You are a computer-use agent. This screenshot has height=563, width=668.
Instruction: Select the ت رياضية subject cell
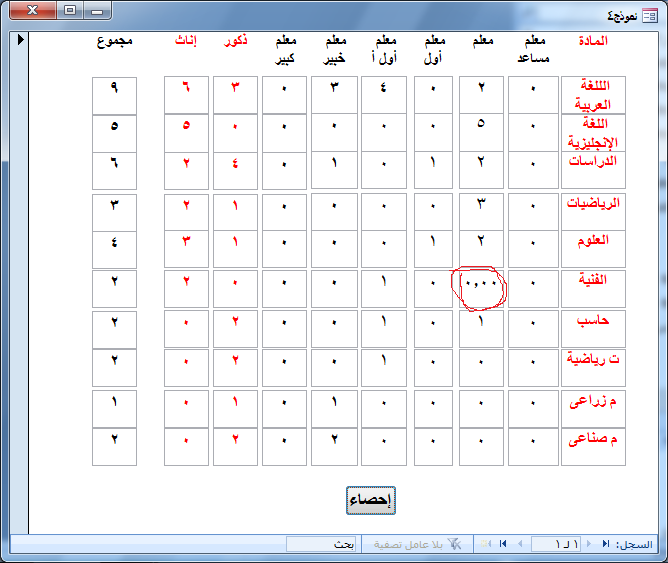click(593, 368)
